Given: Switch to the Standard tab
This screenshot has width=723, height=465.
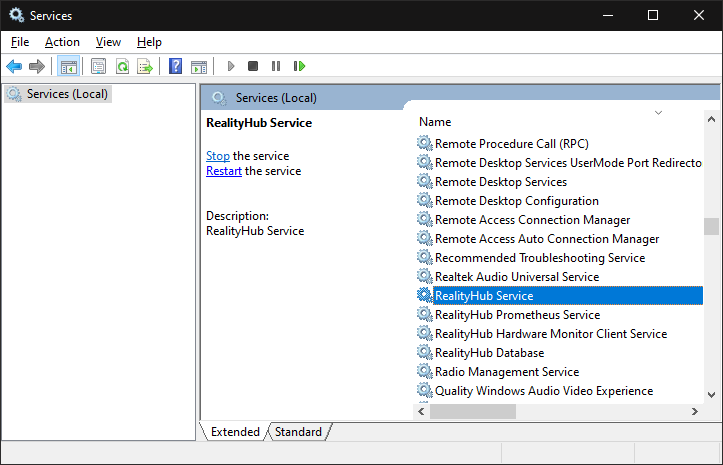Looking at the screenshot, I should pyautogui.click(x=298, y=432).
